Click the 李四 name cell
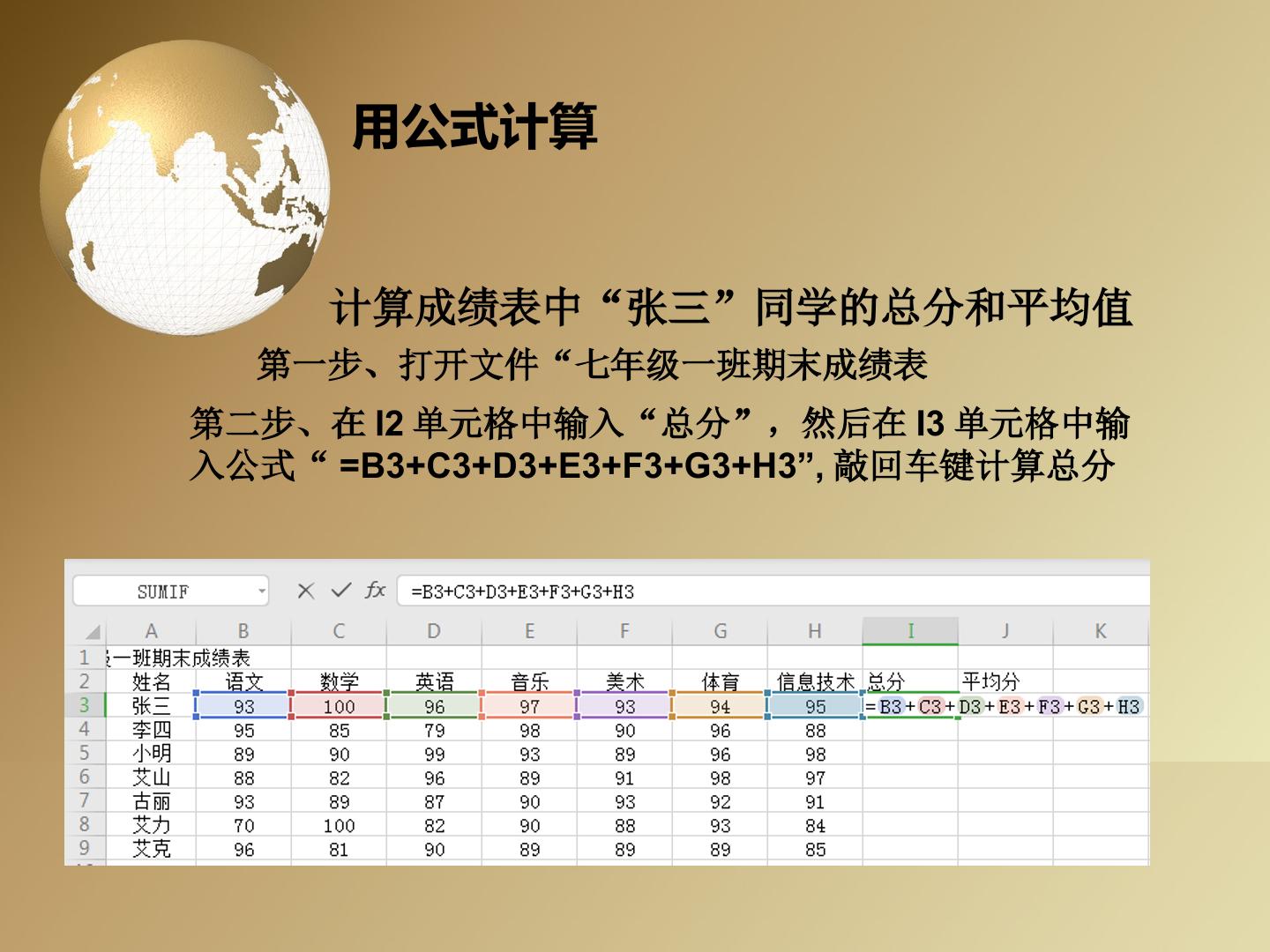 click(151, 729)
